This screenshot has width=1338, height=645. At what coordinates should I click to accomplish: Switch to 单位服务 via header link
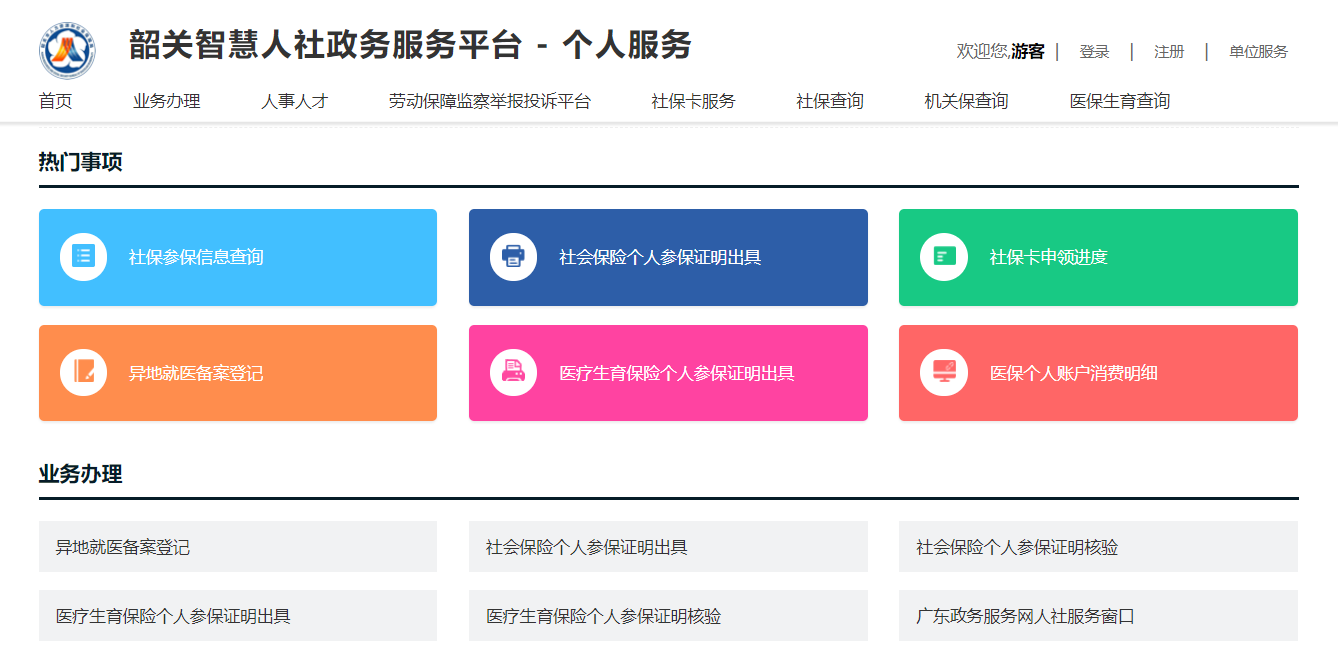pos(1258,52)
